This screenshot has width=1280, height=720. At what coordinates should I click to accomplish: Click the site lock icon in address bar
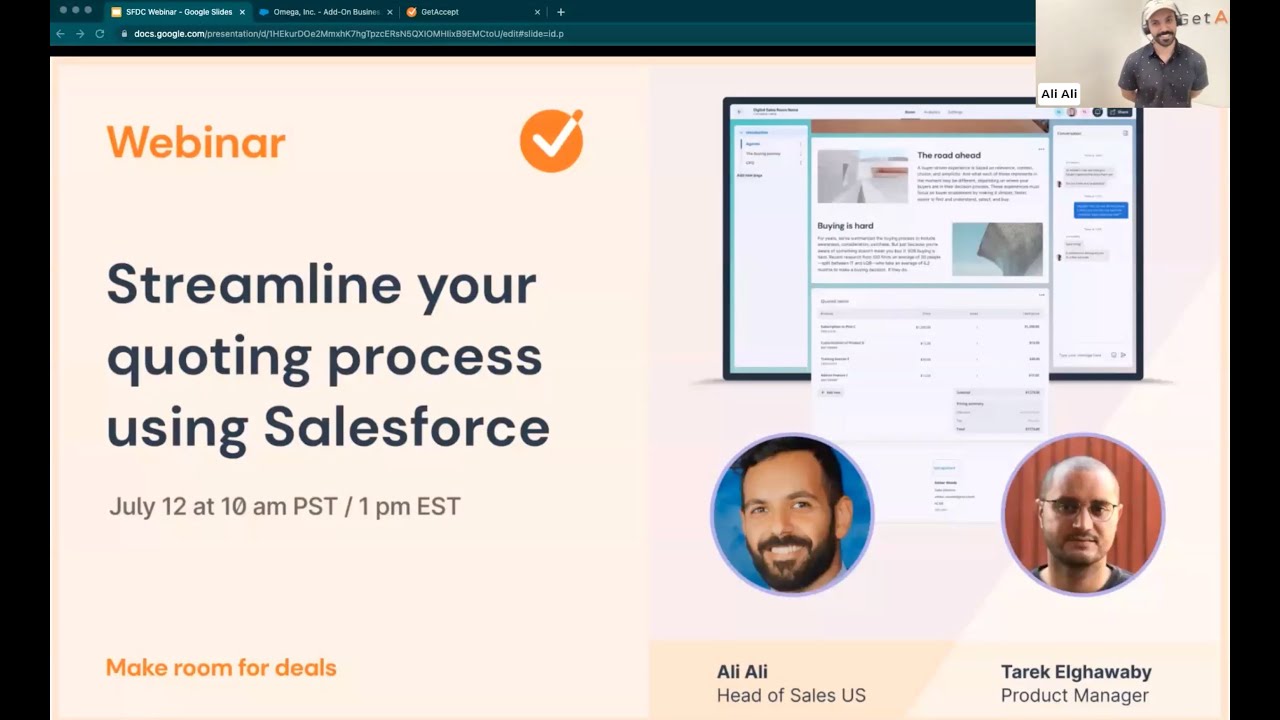pyautogui.click(x=124, y=33)
